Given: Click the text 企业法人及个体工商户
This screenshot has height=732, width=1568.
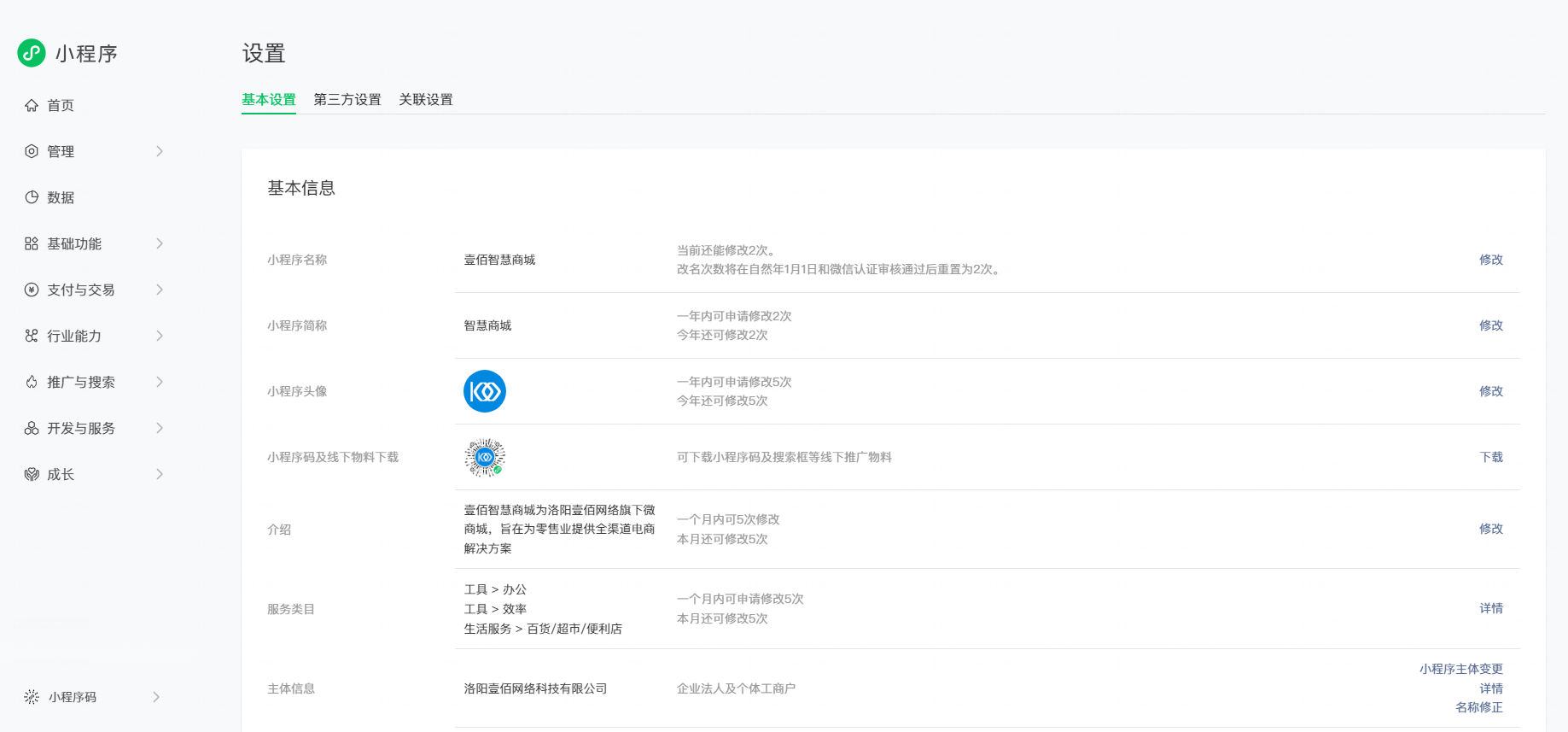Looking at the screenshot, I should (x=736, y=688).
